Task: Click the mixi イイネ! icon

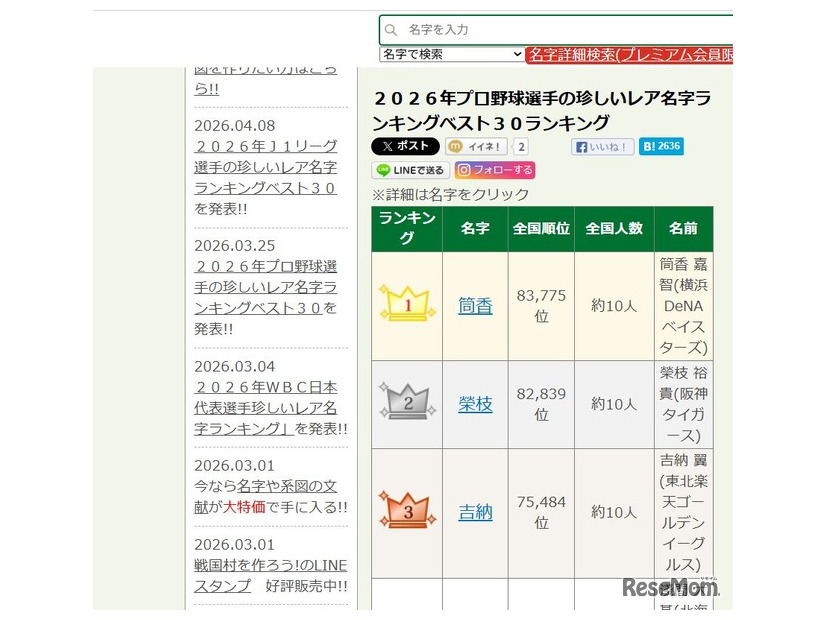Action: [475, 146]
